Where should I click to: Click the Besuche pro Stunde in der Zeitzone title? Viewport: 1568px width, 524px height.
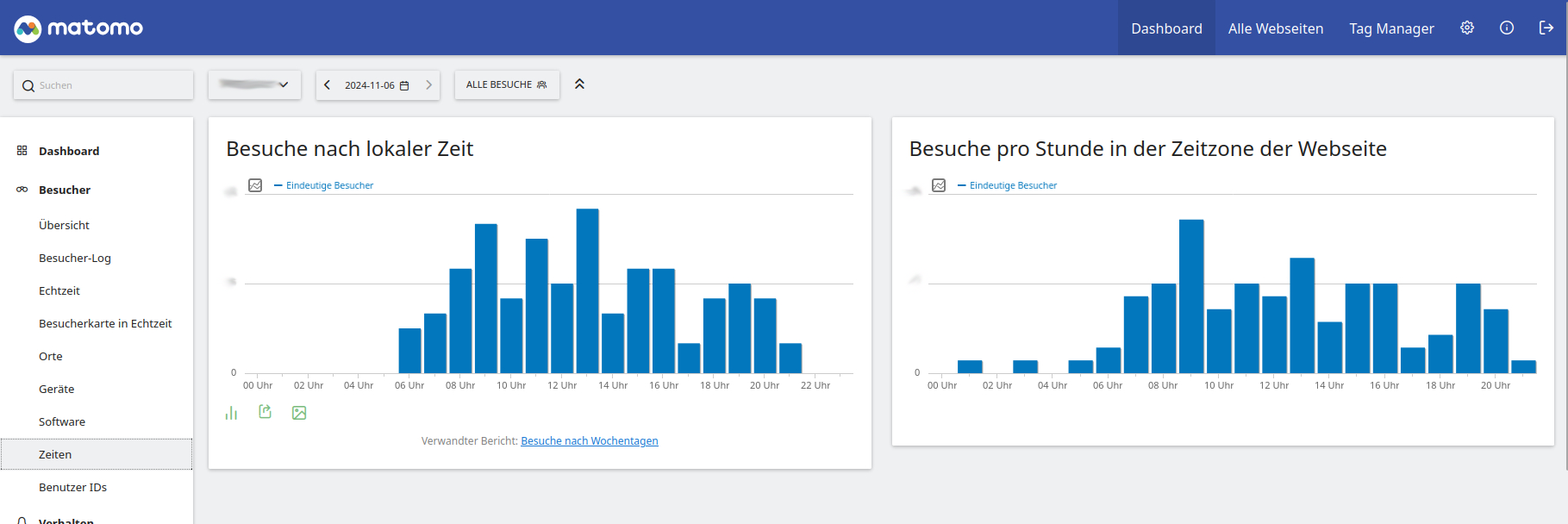click(1148, 148)
